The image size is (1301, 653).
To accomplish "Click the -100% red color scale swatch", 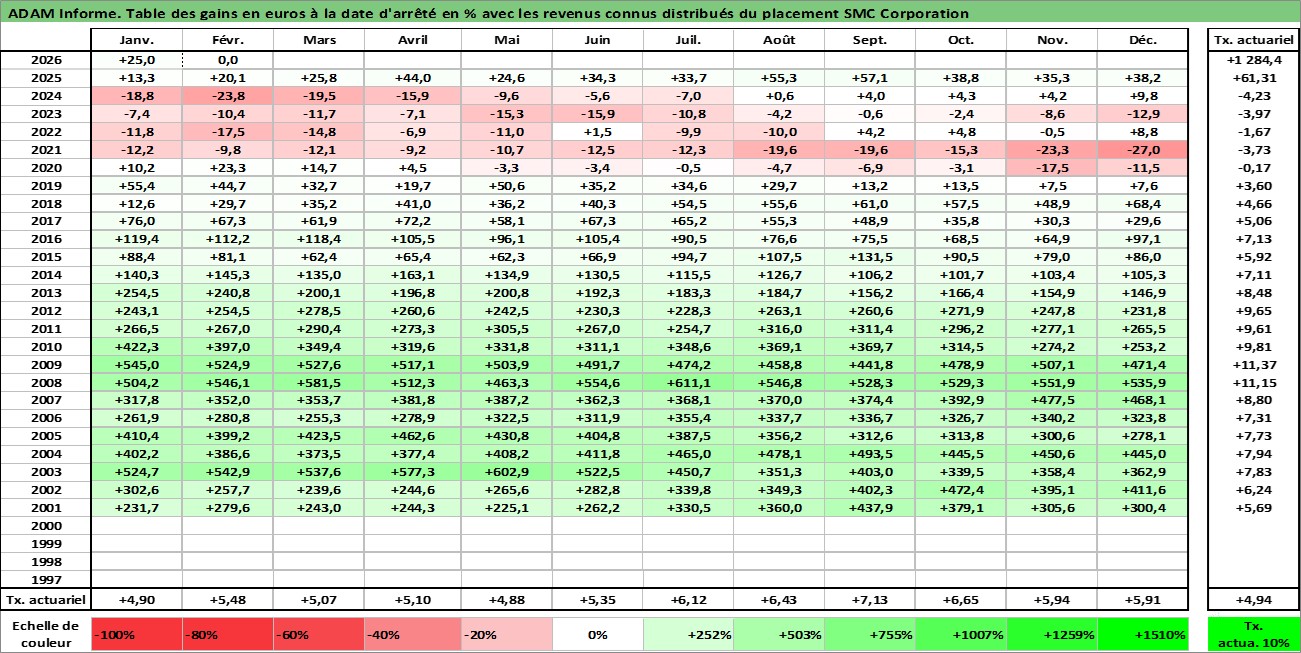I will pos(136,634).
